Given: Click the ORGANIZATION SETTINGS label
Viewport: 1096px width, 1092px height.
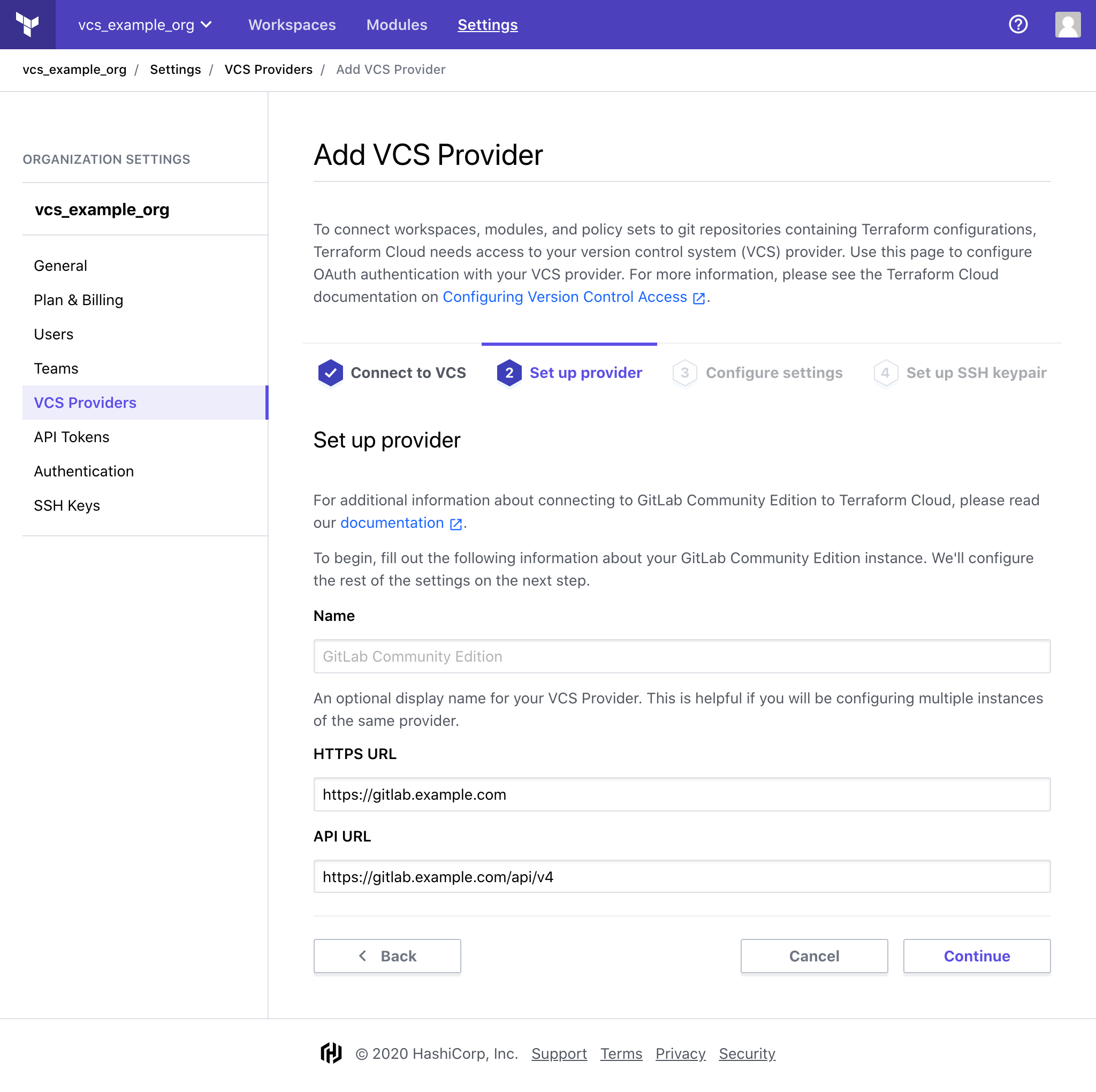Looking at the screenshot, I should (x=106, y=159).
